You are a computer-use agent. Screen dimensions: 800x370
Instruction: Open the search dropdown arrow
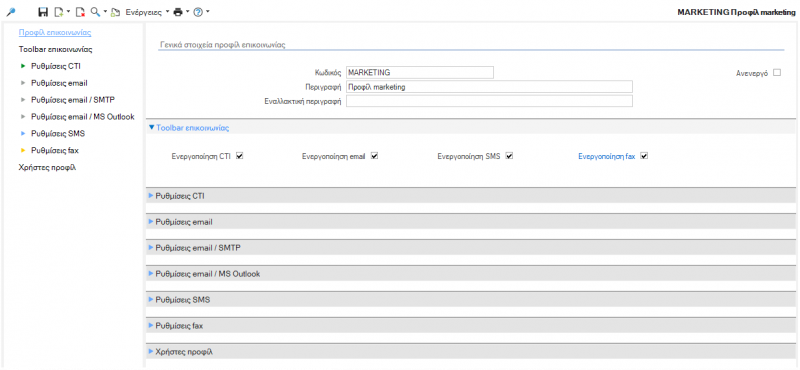coord(105,12)
